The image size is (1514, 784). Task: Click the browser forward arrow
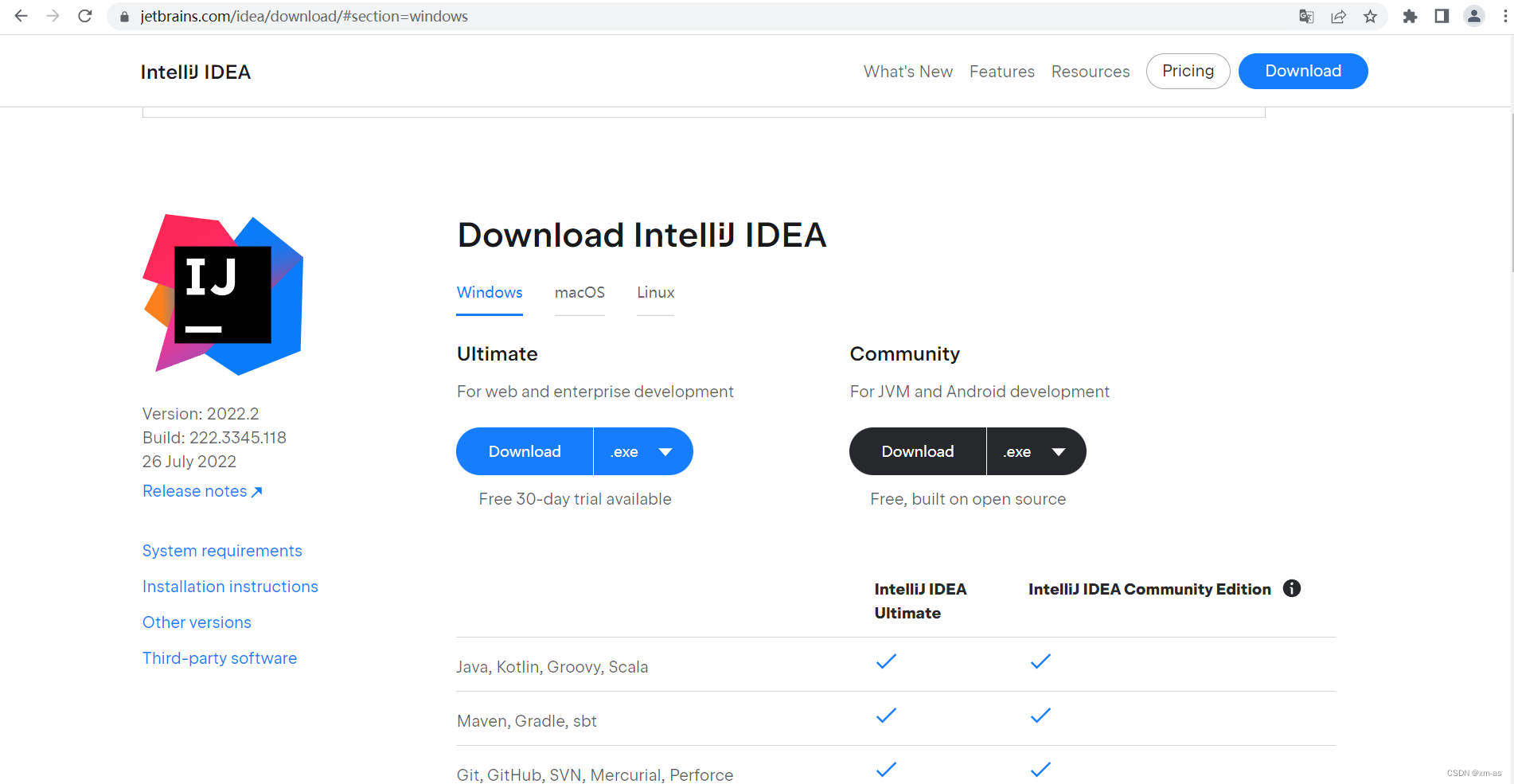[53, 16]
